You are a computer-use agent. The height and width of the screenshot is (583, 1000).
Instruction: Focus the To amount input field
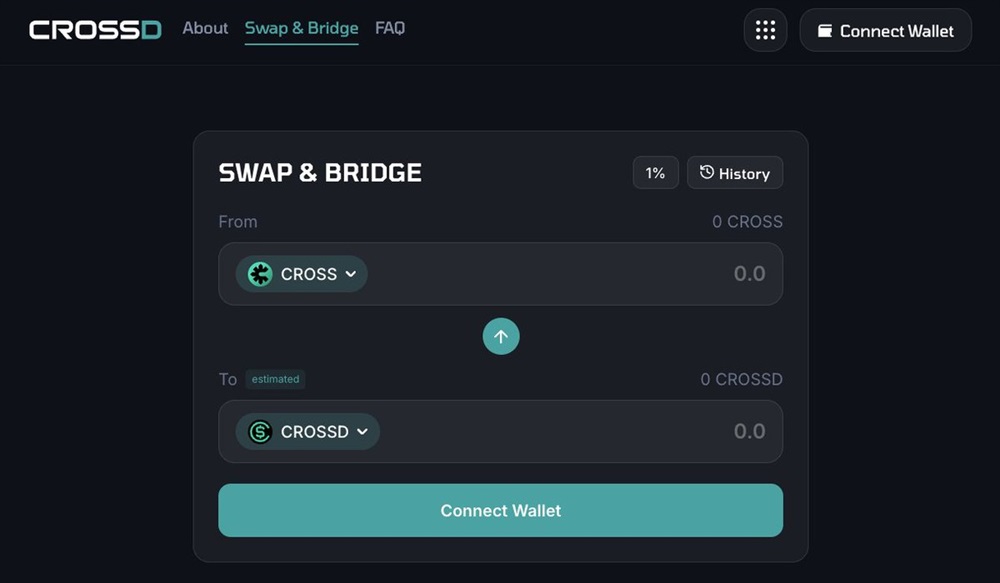600,432
